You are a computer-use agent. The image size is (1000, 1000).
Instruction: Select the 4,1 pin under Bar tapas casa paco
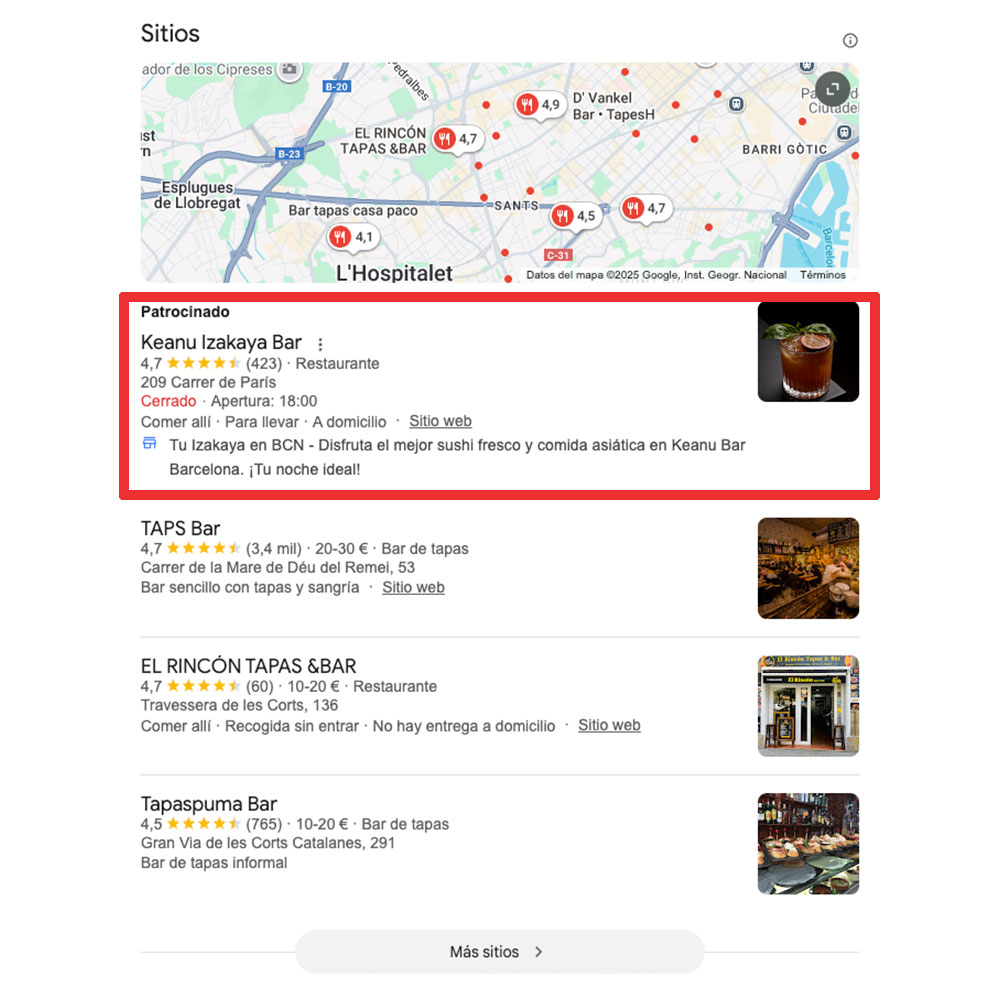[353, 238]
